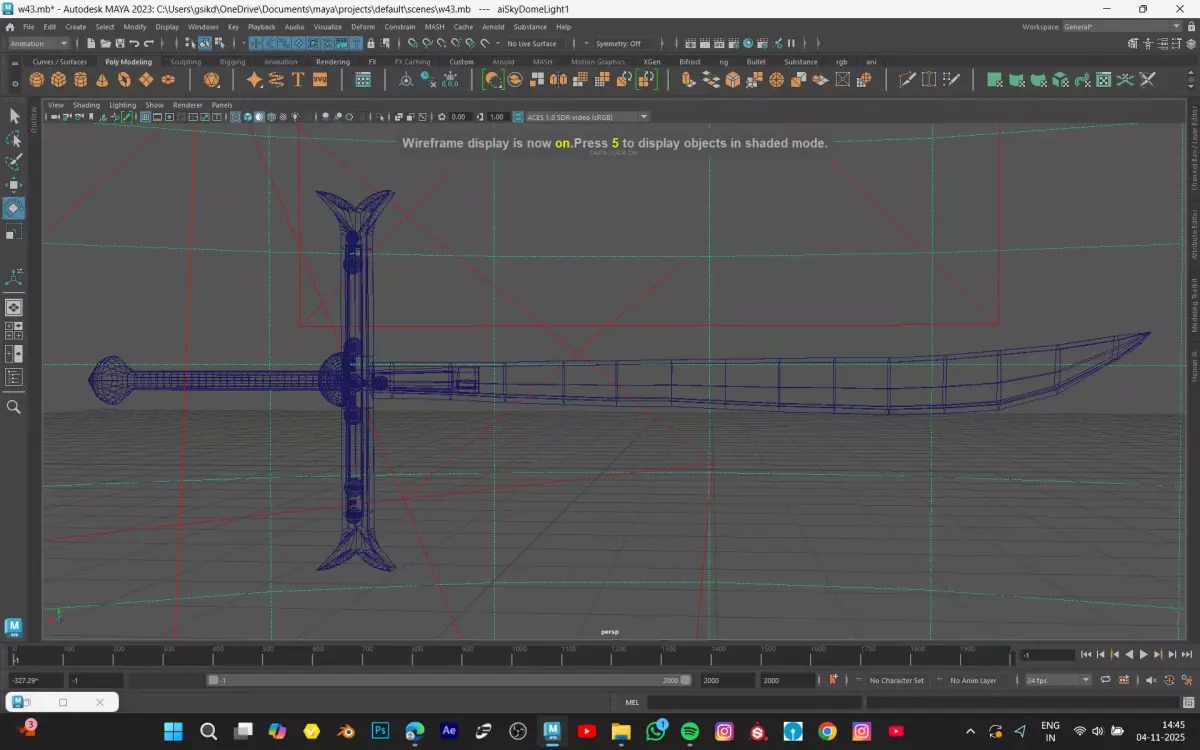Create a polygon sphere from the shelf
Viewport: 1200px width, 750px height.
37,80
